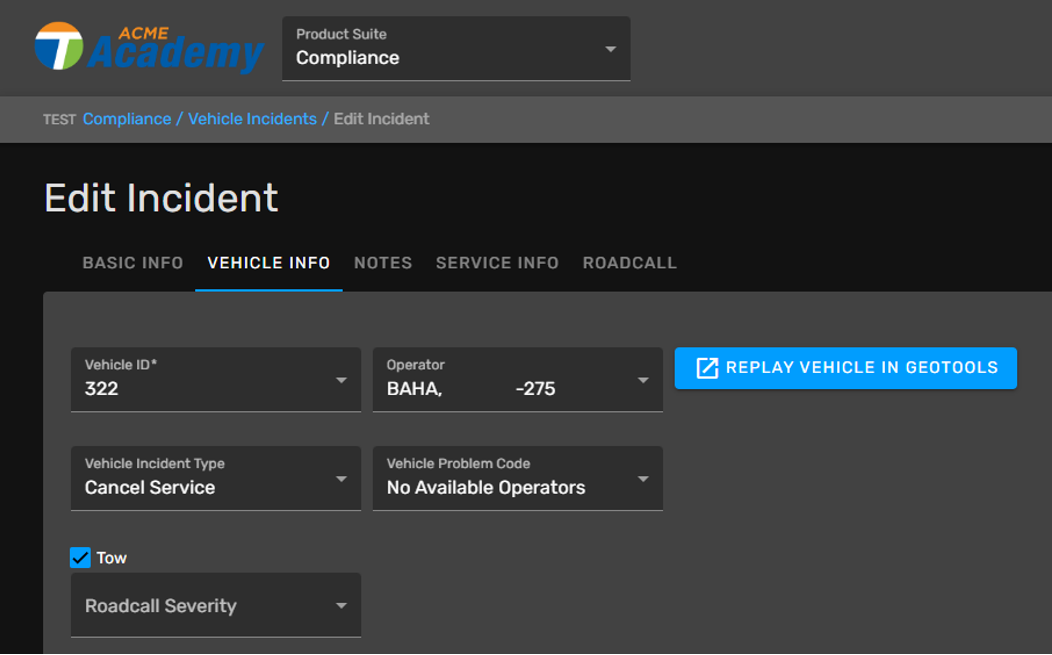Expand the Vehicle ID dropdown arrow
Screen dimensions: 1052x655
click(341, 380)
